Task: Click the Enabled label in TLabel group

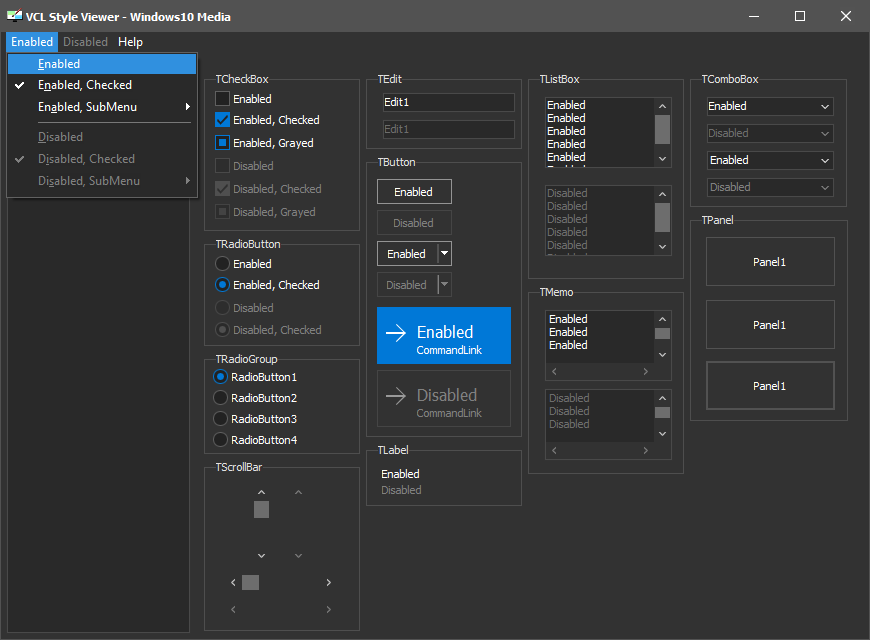Action: click(x=400, y=474)
